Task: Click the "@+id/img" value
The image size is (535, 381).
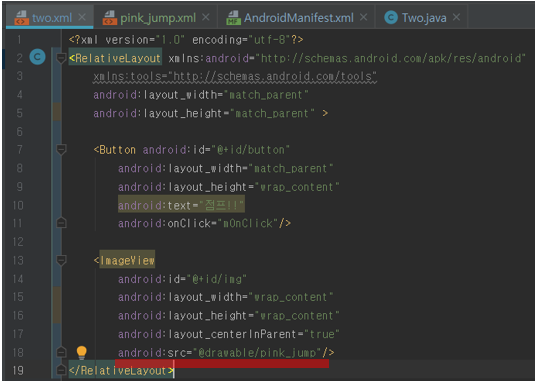Action: pyautogui.click(x=217, y=279)
